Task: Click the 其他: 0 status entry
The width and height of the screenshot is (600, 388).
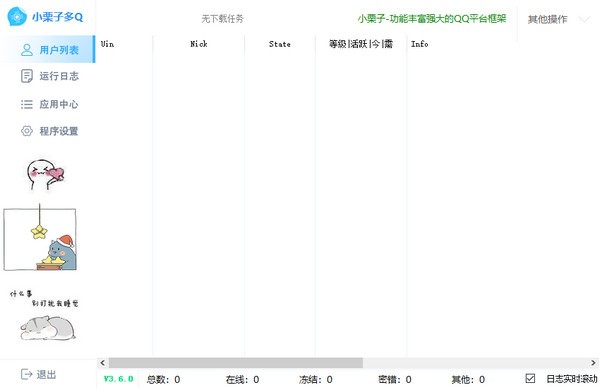Action: click(x=468, y=379)
